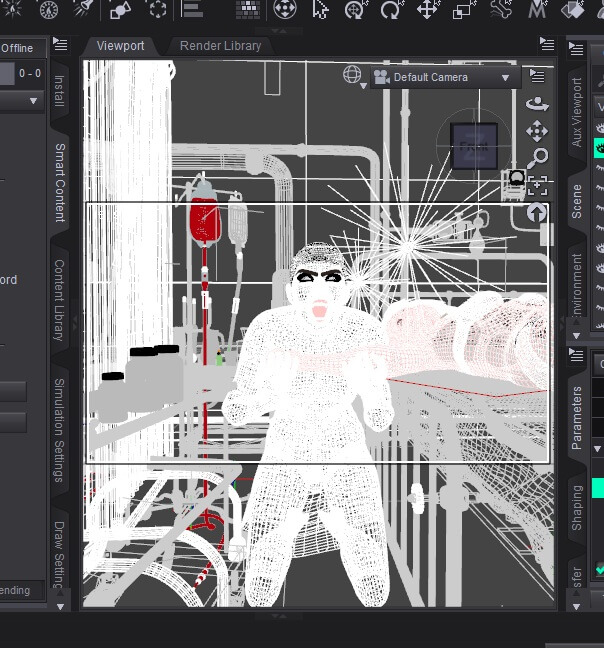Open the viewport options menu beside camera
The image size is (604, 661).
(x=537, y=76)
